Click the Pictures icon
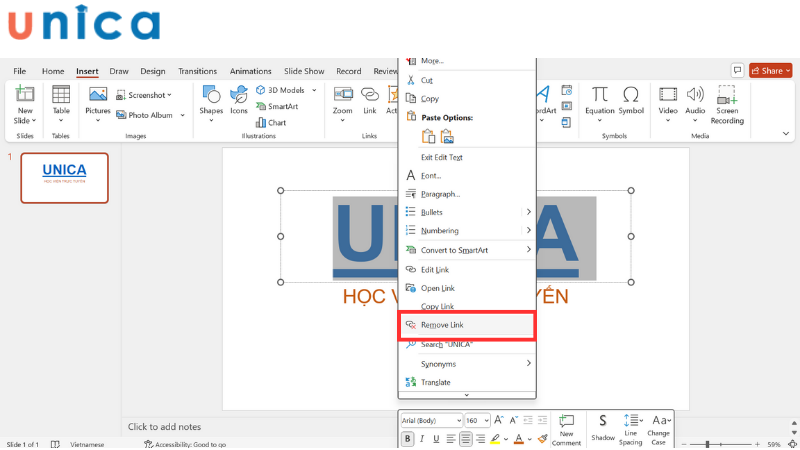Viewport: 800px width, 450px height. click(x=97, y=94)
